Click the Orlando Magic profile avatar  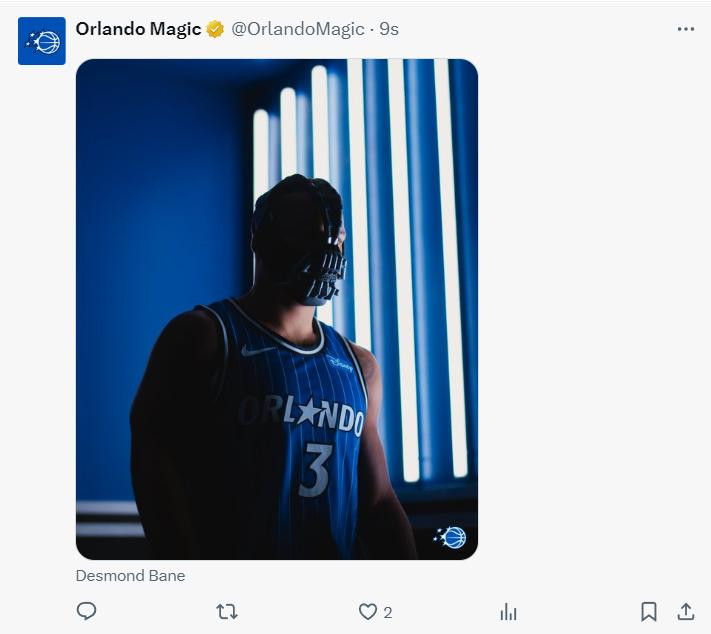click(x=42, y=41)
